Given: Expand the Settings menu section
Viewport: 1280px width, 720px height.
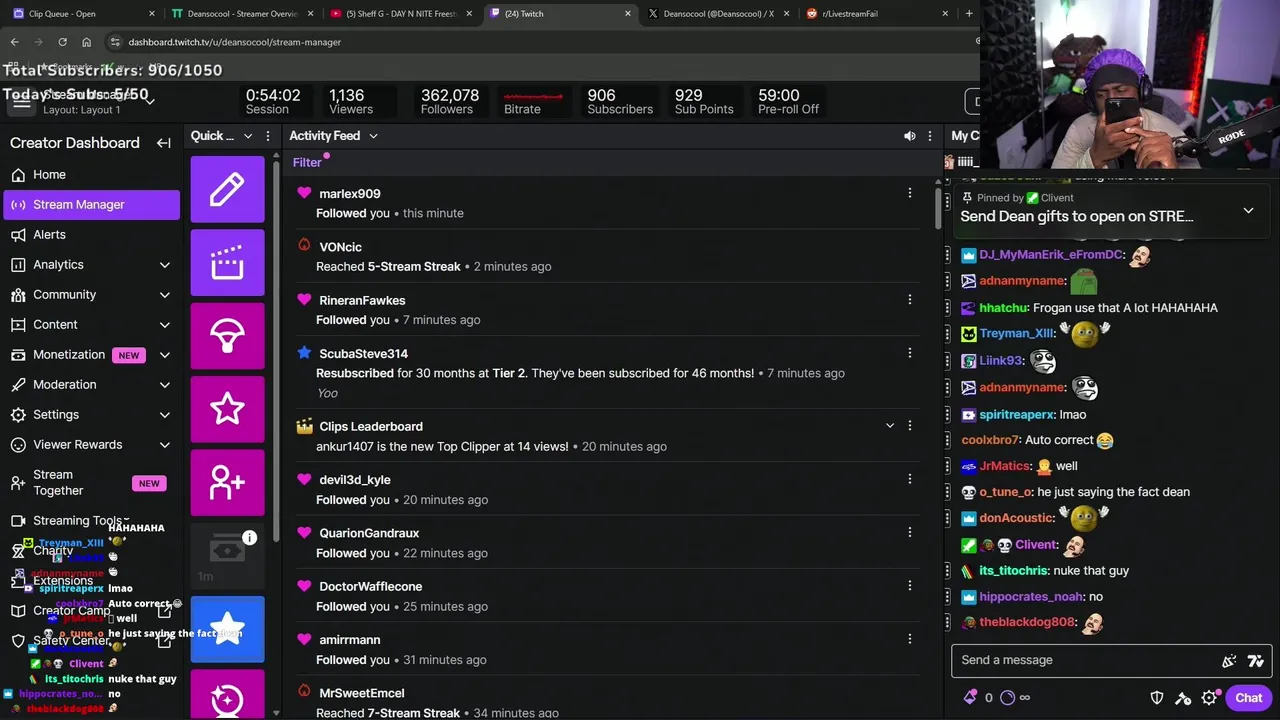Looking at the screenshot, I should pos(165,415).
